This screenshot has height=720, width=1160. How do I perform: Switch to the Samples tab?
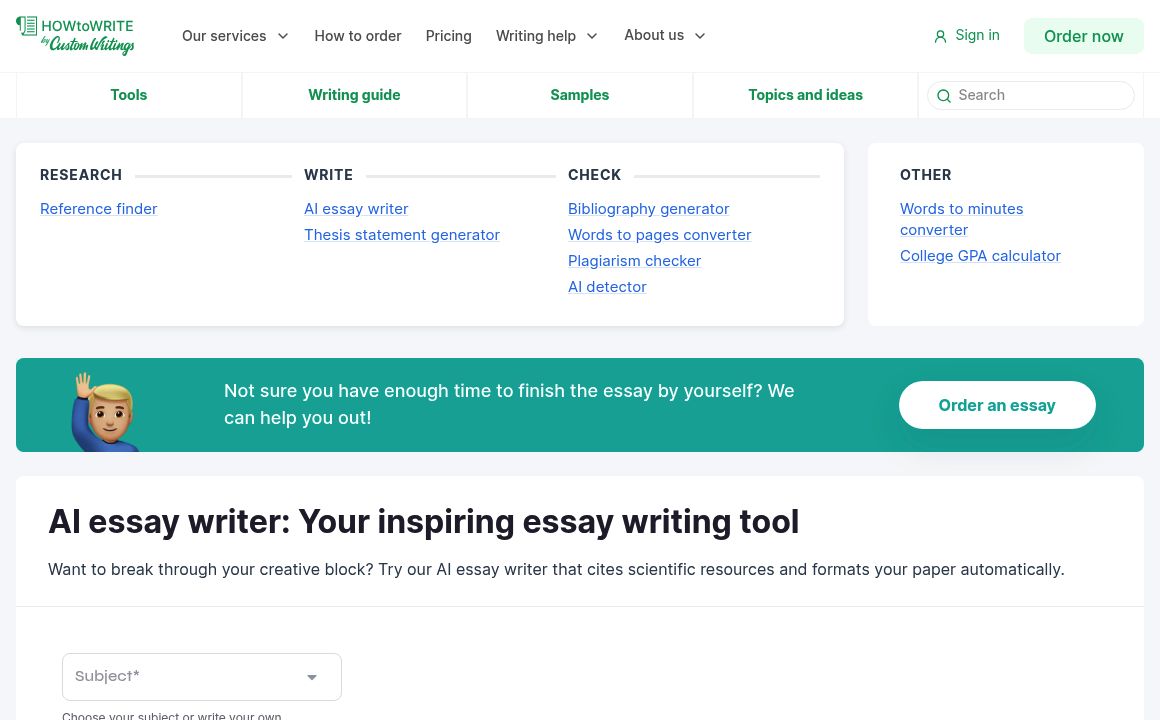579,95
